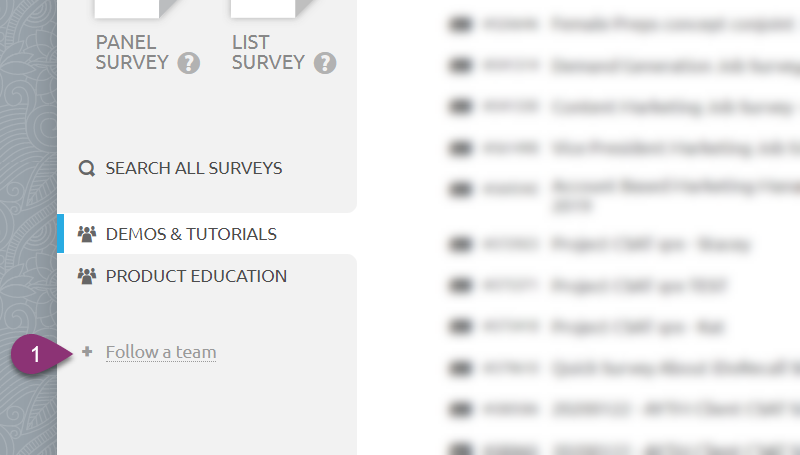Screen dimensions: 800x455
Task: Click the Search All Surveys magnifier icon
Action: [86, 168]
